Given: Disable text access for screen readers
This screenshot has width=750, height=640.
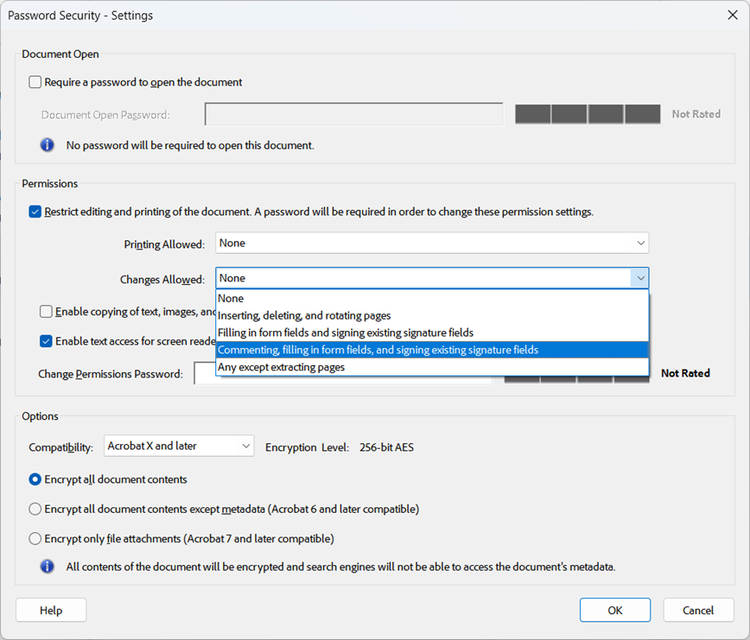Looking at the screenshot, I should (47, 341).
